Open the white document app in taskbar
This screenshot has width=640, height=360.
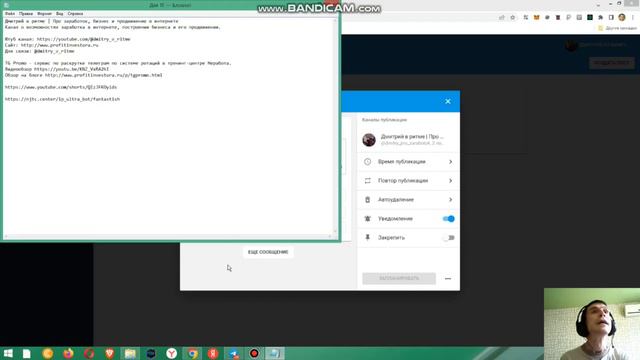point(27,353)
